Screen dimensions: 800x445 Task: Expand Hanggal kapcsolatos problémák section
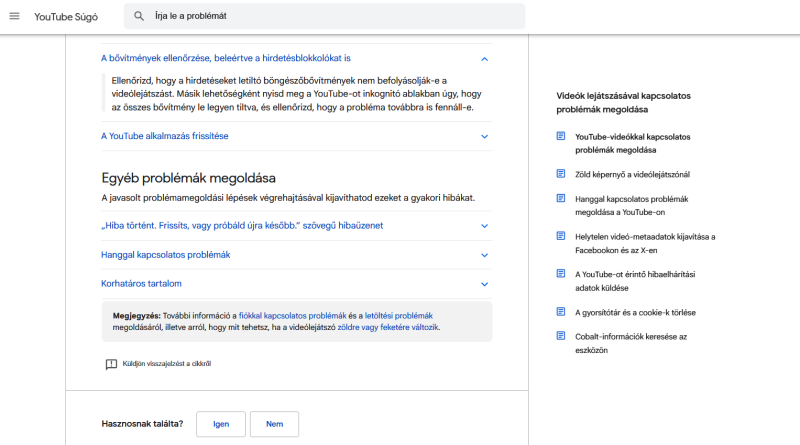pyautogui.click(x=296, y=255)
